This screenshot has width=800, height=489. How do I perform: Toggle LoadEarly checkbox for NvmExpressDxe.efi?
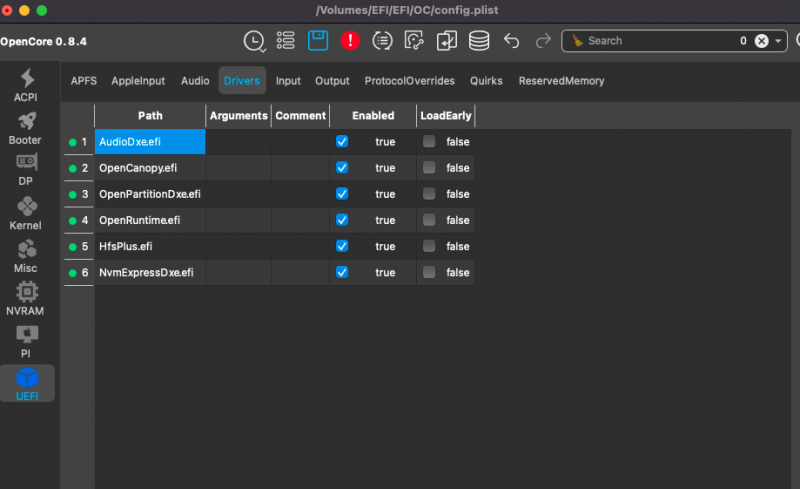coord(429,272)
